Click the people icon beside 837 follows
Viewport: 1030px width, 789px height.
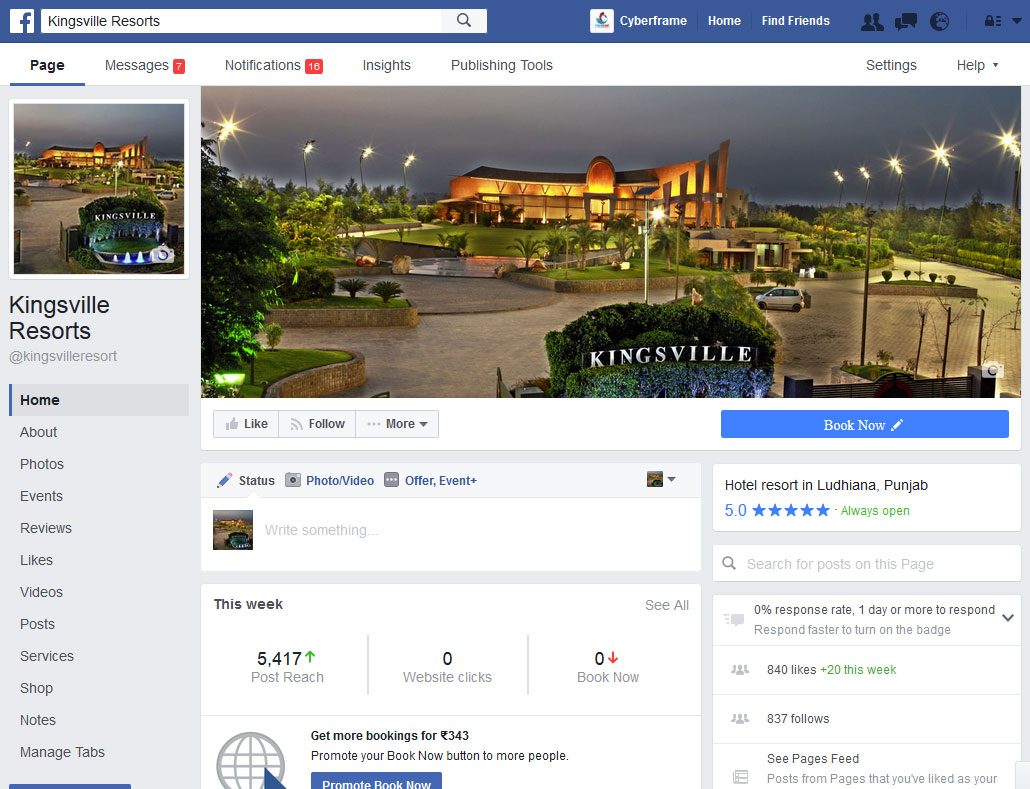point(740,719)
